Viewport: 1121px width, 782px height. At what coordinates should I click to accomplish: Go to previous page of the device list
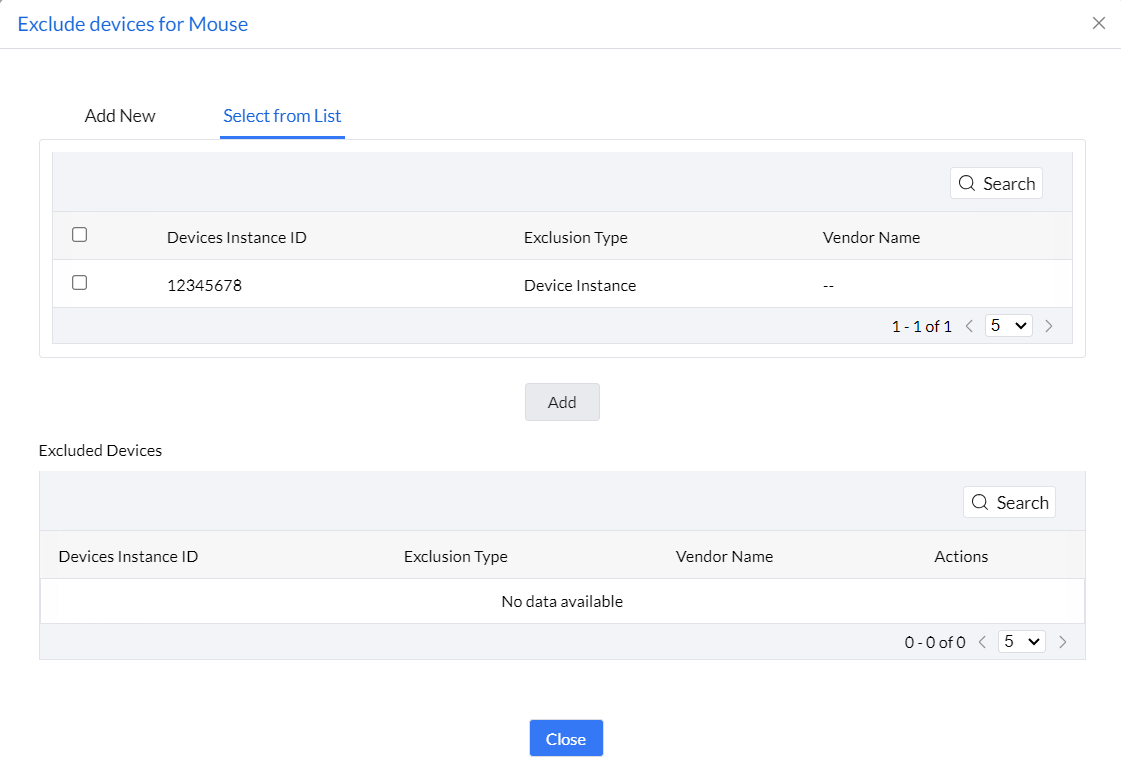point(969,326)
